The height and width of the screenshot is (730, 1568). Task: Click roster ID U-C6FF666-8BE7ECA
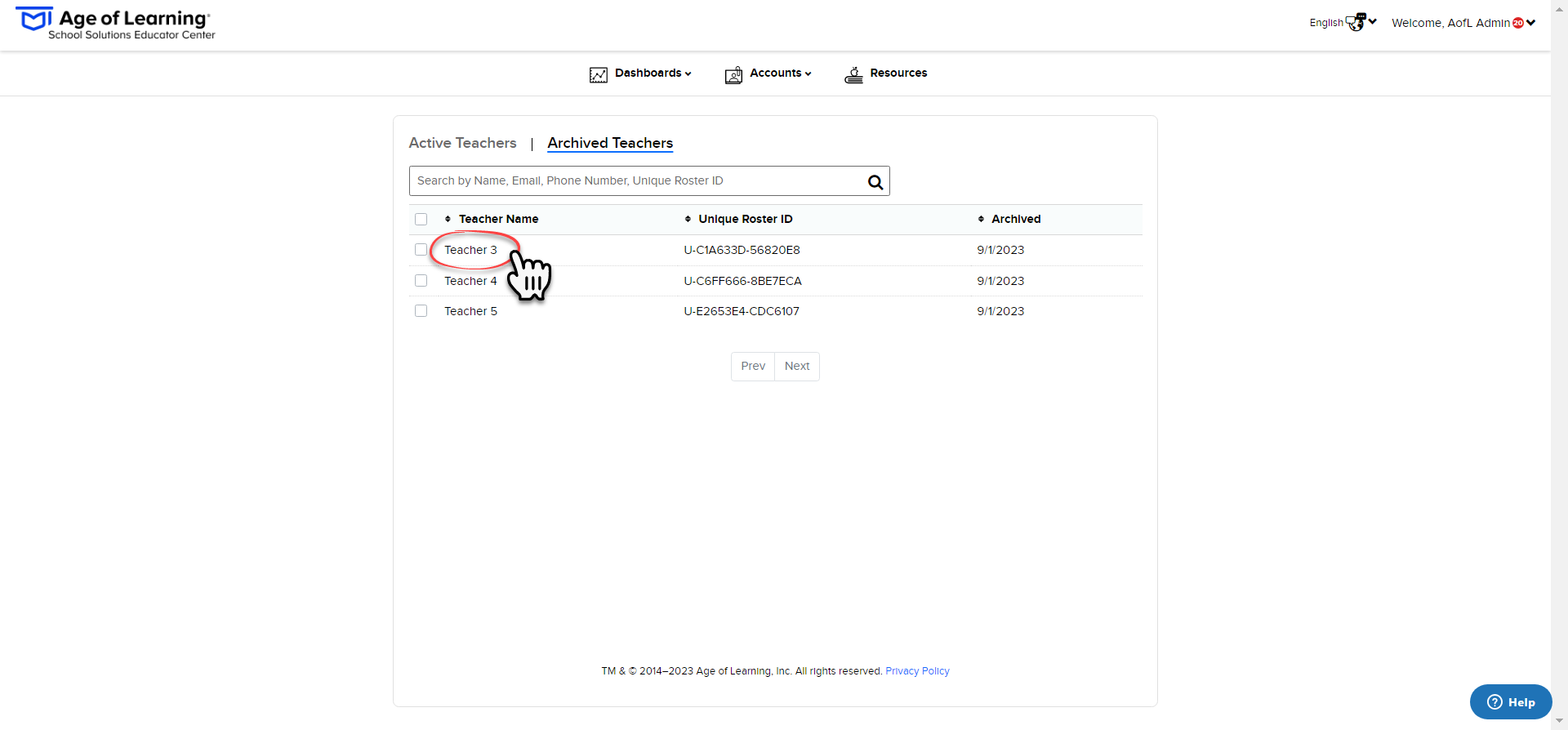click(x=742, y=281)
